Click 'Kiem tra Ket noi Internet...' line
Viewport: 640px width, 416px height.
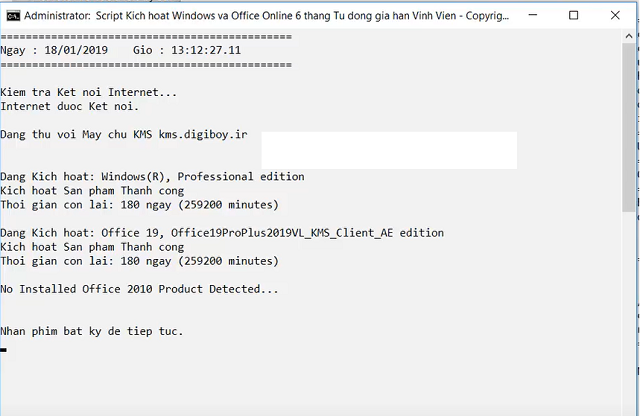89,92
